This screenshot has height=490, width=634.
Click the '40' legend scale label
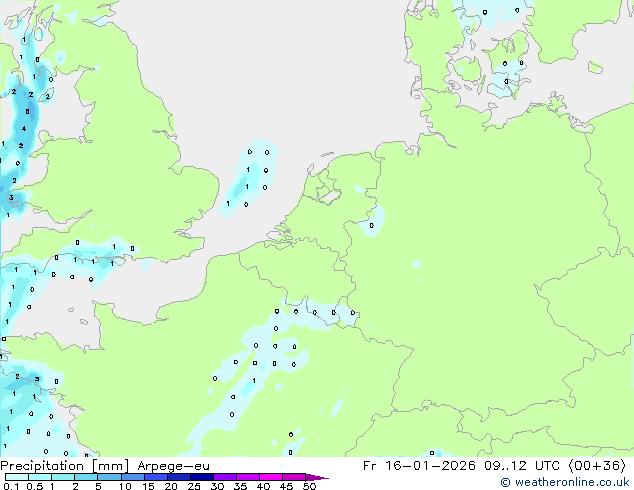pos(263,486)
